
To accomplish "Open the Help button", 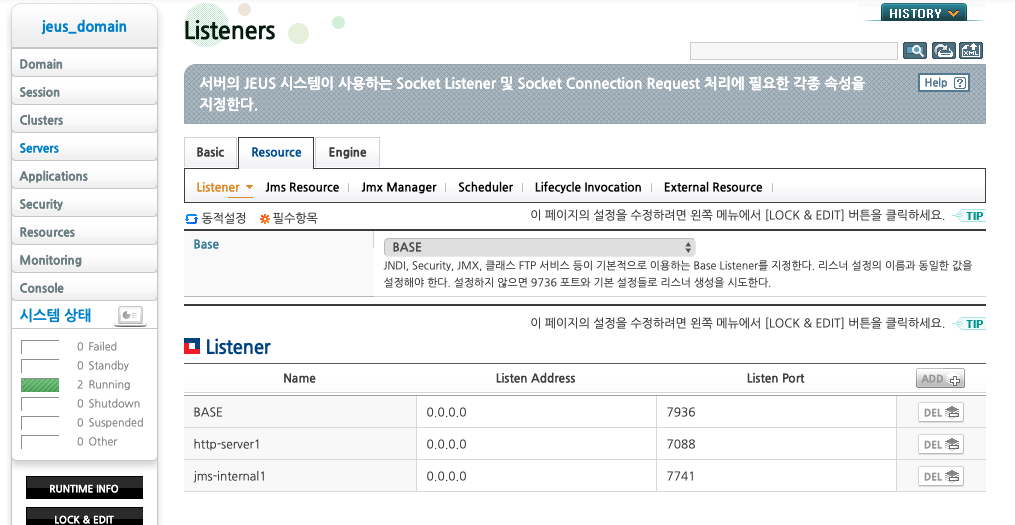I will point(944,83).
